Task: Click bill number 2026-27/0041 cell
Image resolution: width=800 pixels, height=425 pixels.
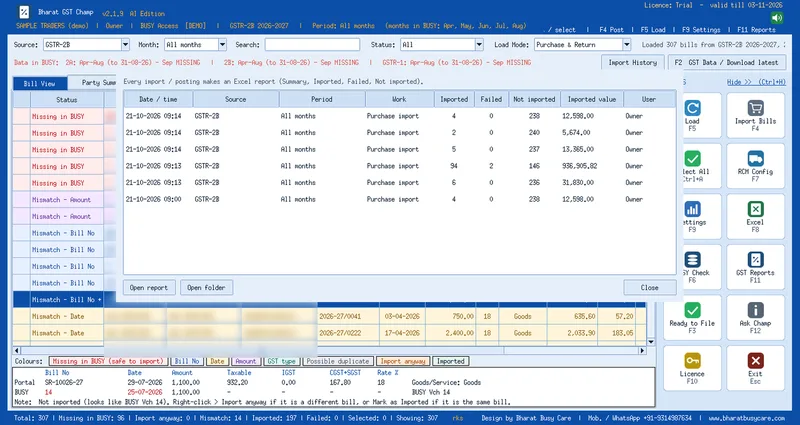Action: [347, 316]
